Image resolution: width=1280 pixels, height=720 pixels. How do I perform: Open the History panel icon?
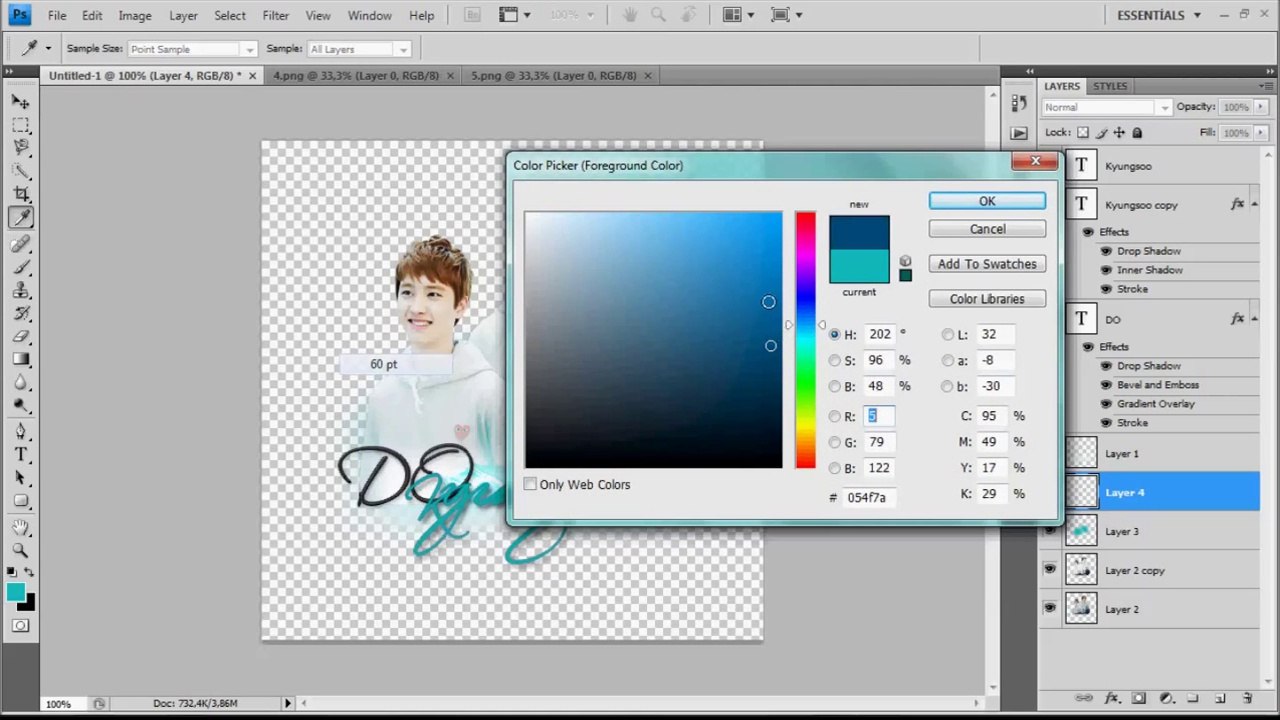coord(1019,103)
